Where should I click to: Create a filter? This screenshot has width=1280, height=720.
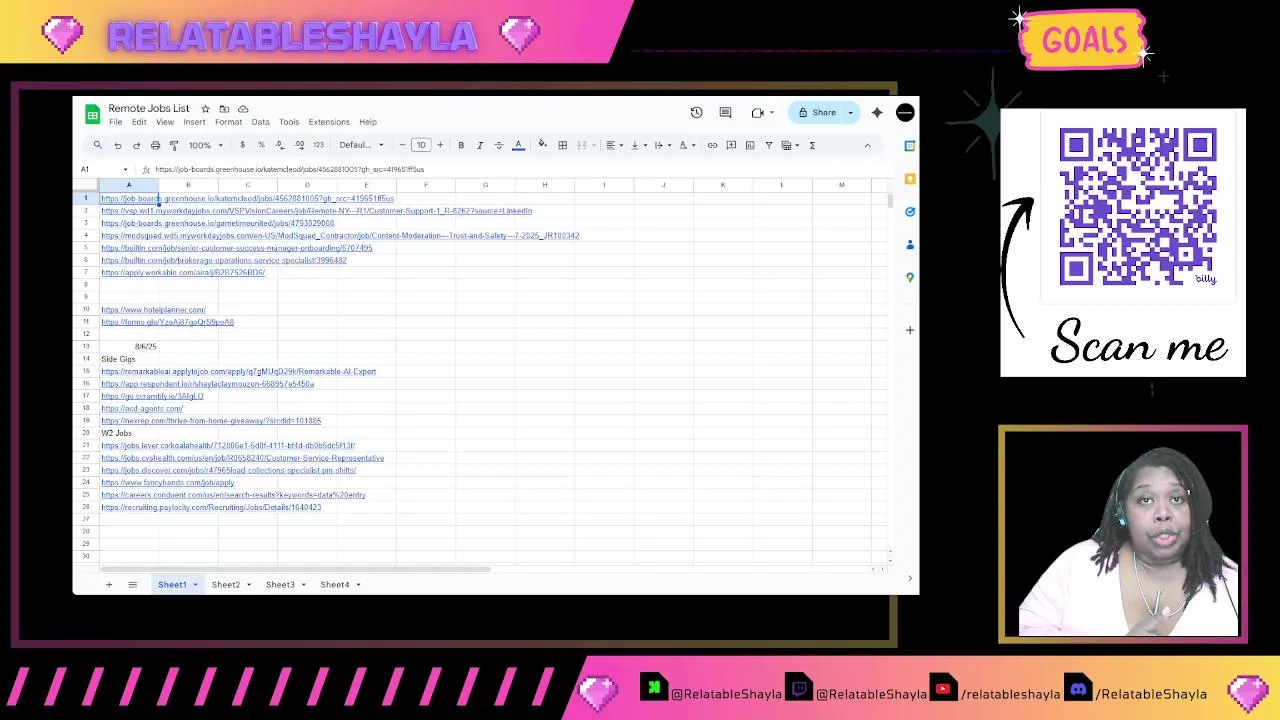click(x=768, y=145)
